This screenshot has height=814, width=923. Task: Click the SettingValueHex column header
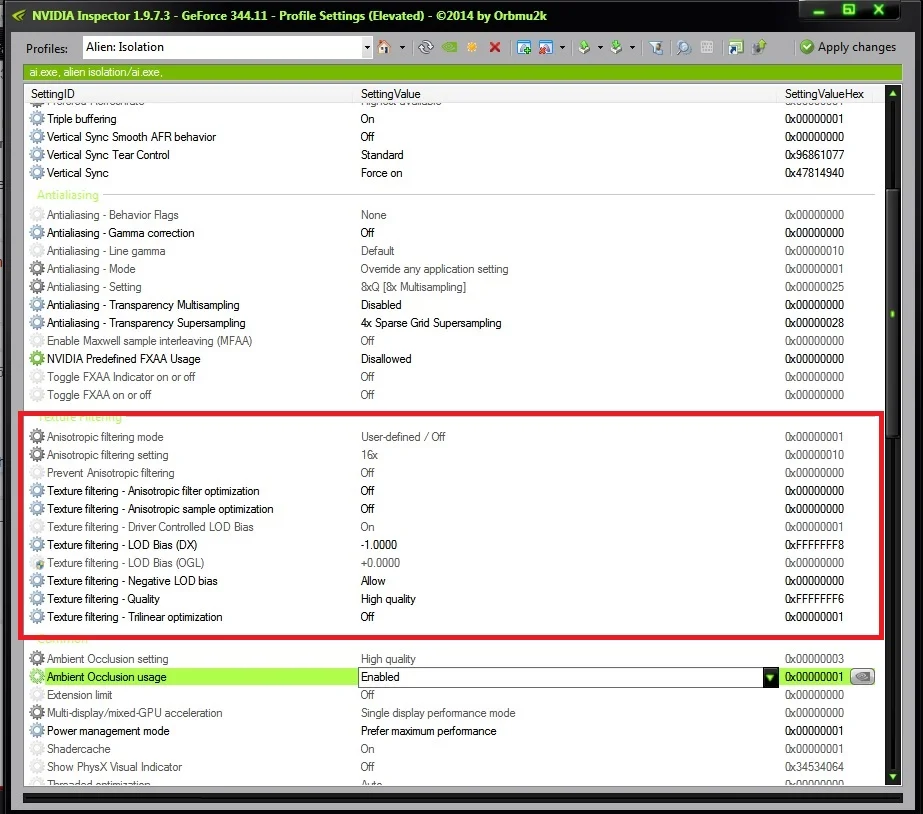824,94
